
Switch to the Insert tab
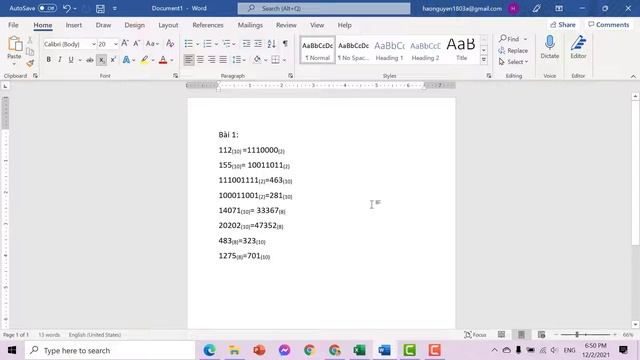(x=74, y=25)
